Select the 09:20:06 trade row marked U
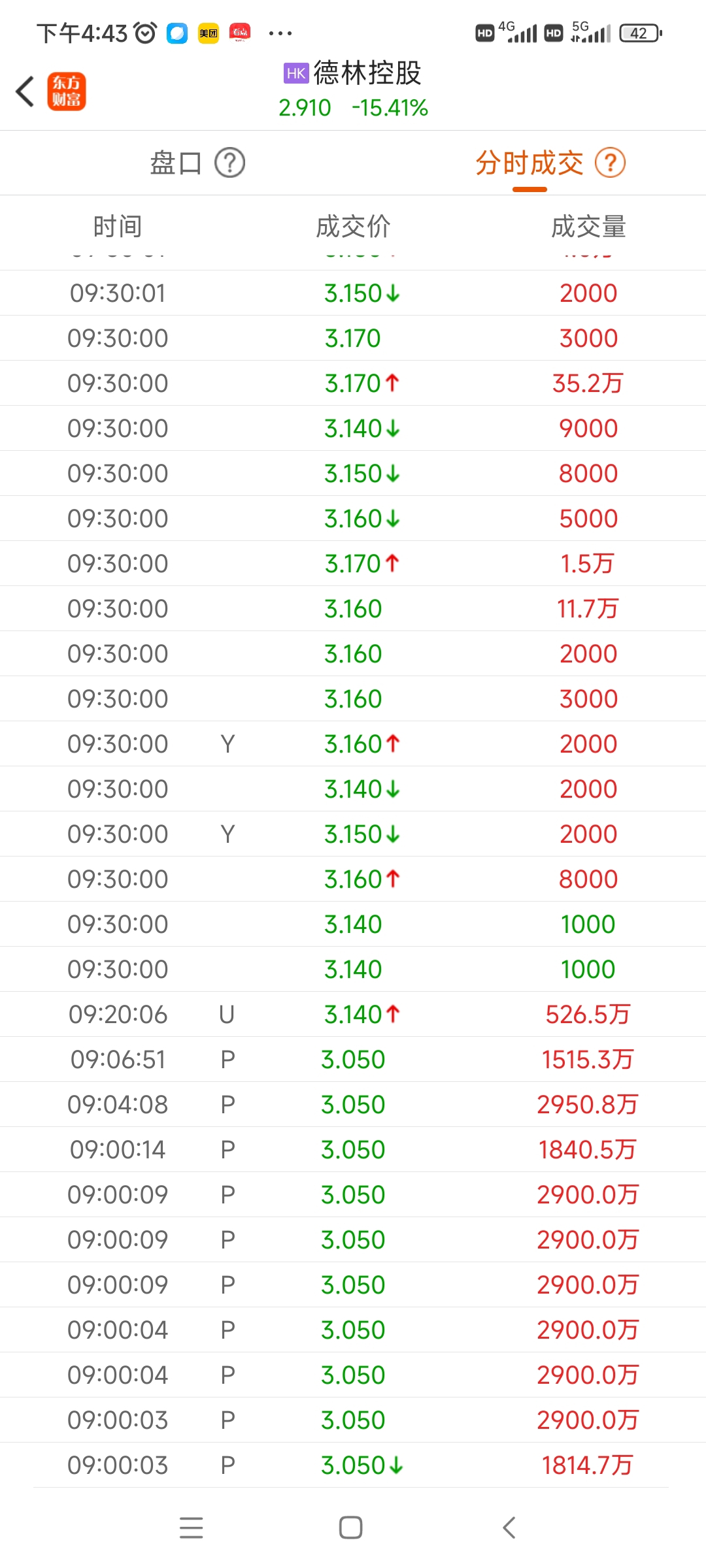Viewport: 706px width, 1568px height. tap(353, 1014)
